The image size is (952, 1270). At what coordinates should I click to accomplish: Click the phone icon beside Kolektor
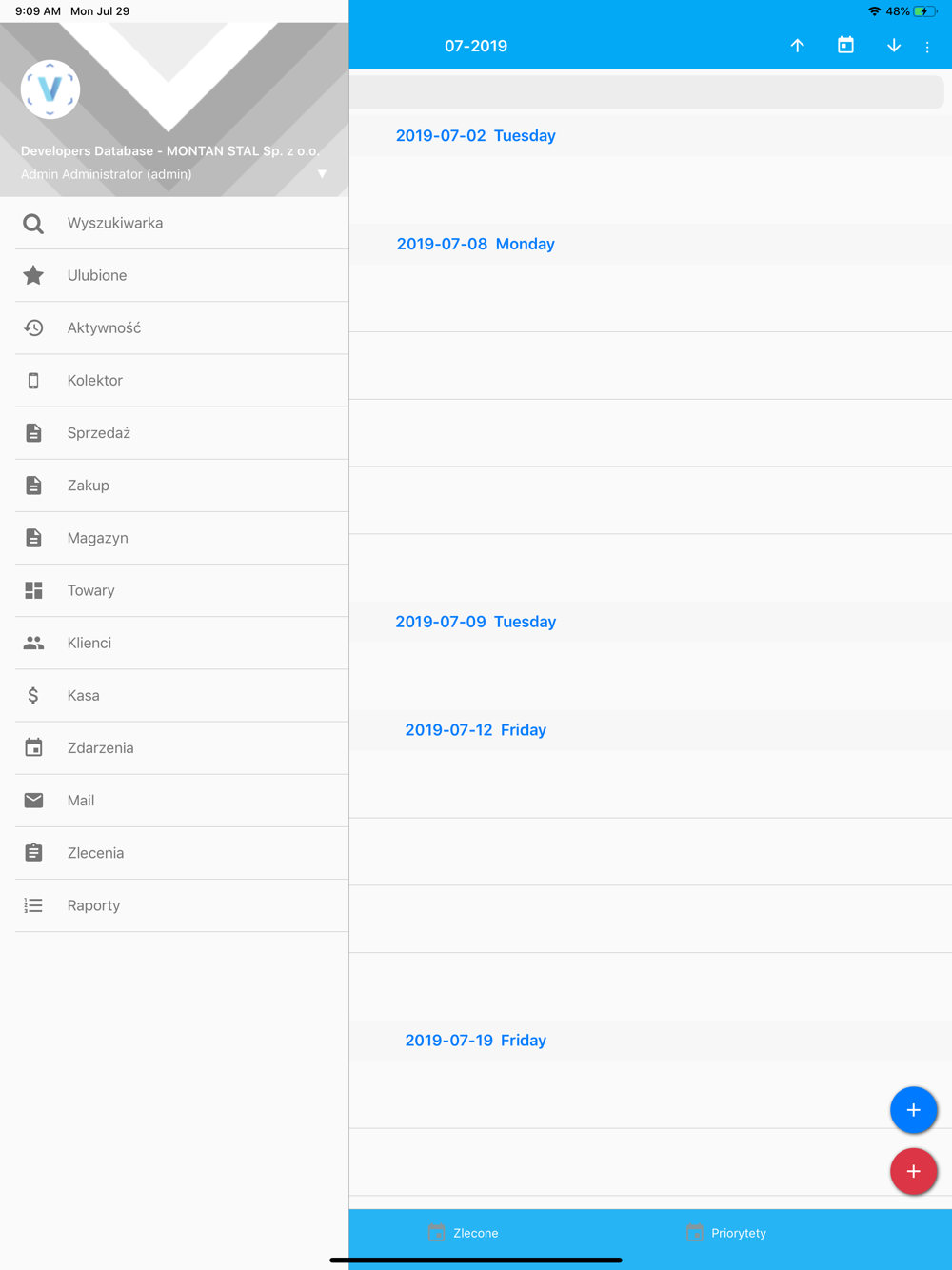tap(33, 381)
